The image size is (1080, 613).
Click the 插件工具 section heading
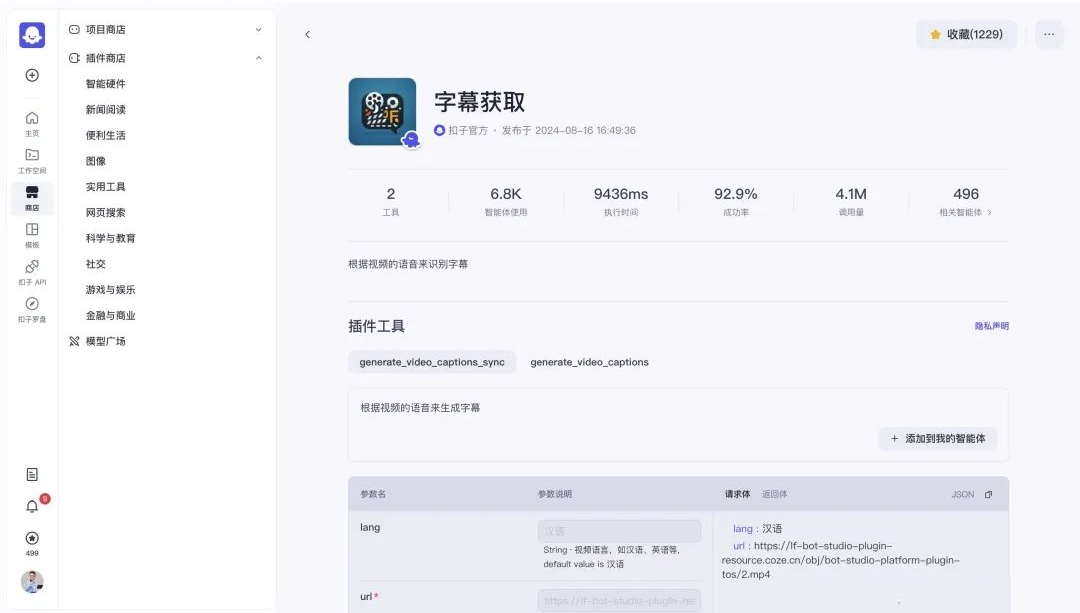tap(376, 326)
